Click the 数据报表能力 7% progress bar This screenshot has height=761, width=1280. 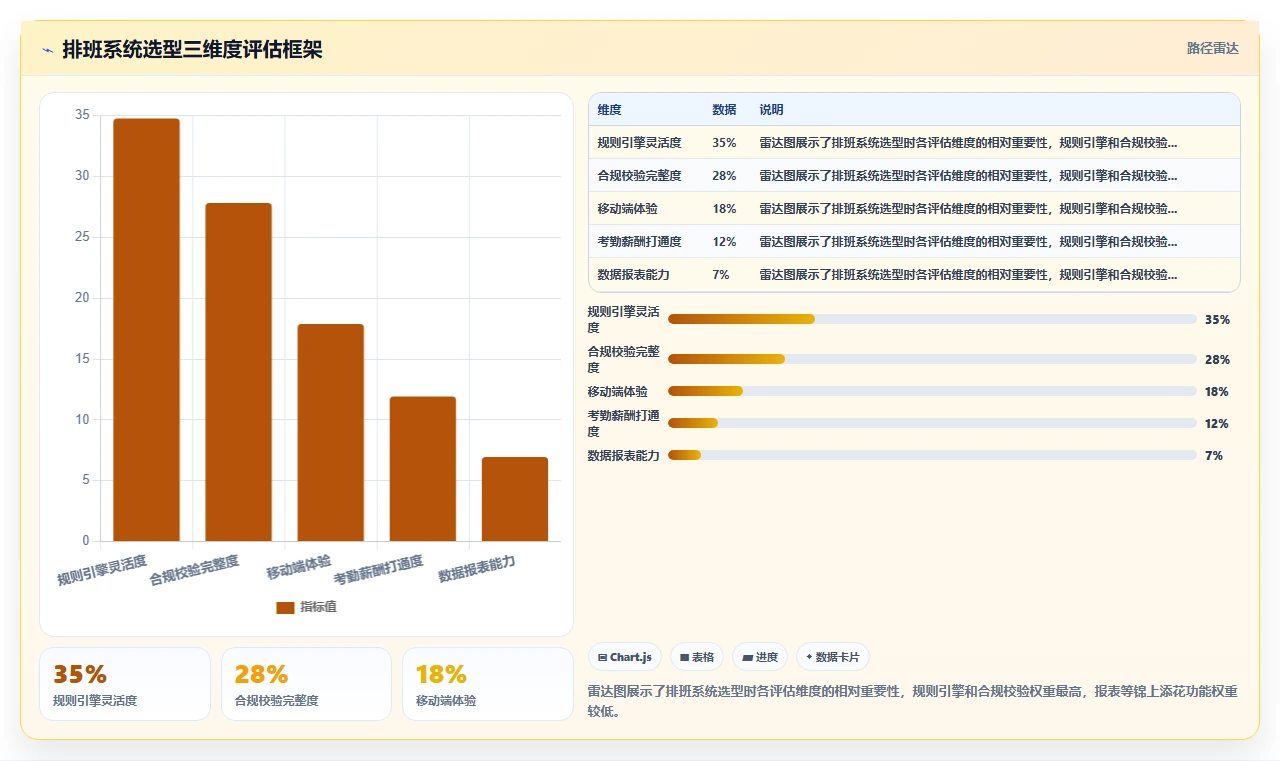click(932, 455)
